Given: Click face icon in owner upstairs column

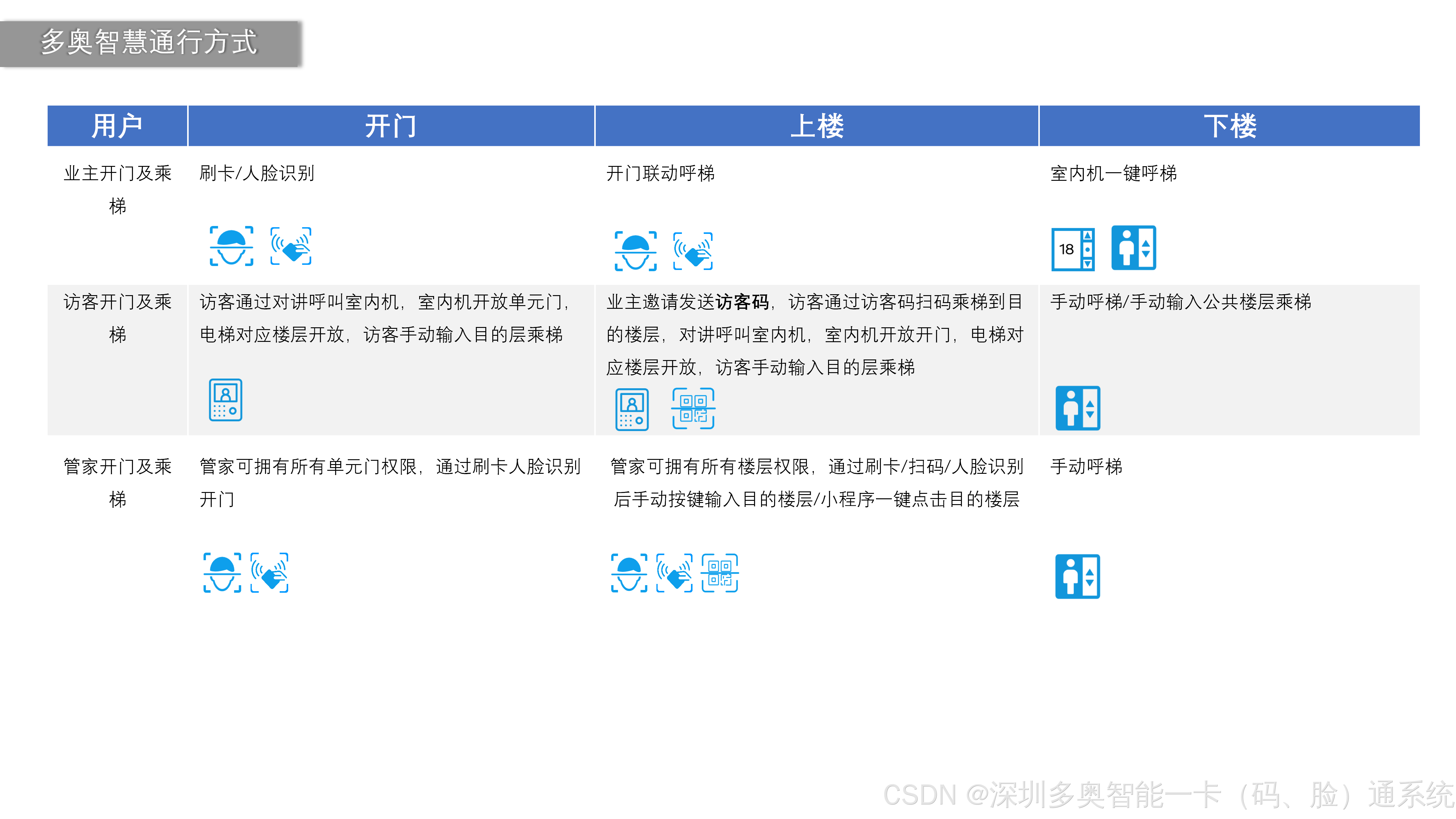Looking at the screenshot, I should pos(635,251).
